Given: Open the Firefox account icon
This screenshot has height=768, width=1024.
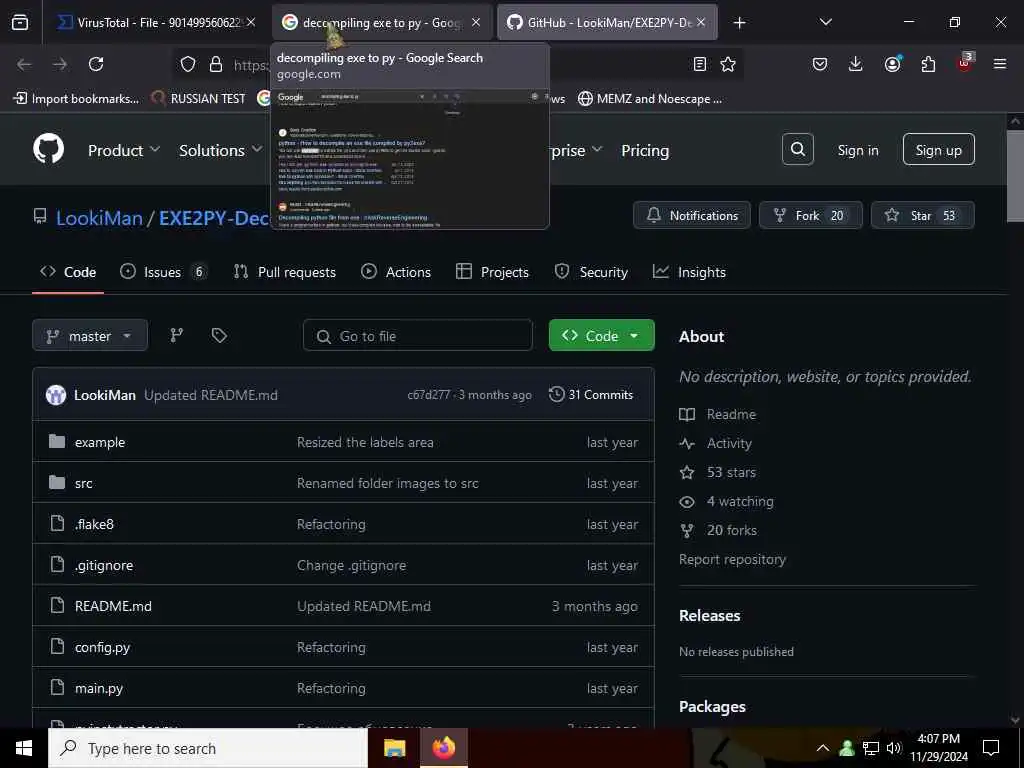Looking at the screenshot, I should [892, 64].
